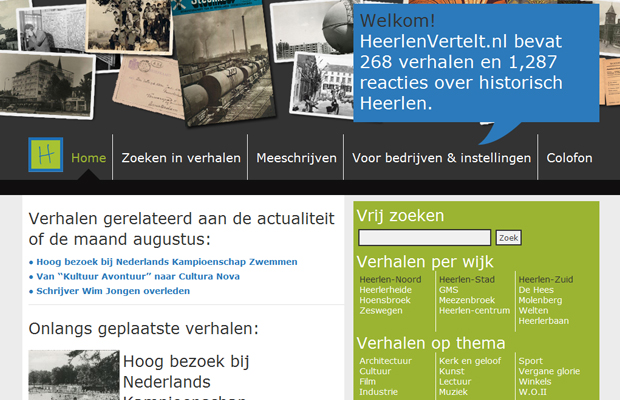Browse Lectuur theme stories
The width and height of the screenshot is (620, 400).
pos(455,381)
